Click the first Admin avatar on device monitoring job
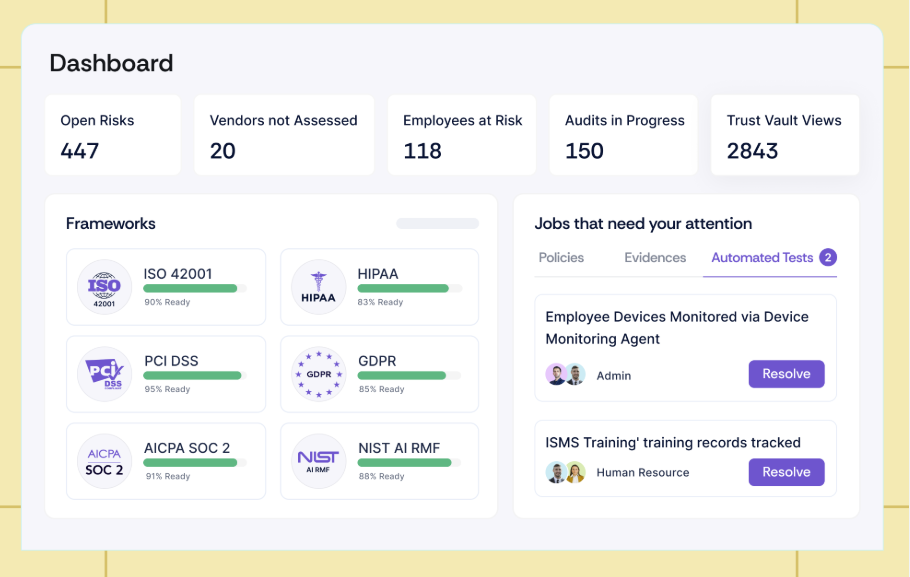Viewport: 910px width, 577px height. click(x=556, y=374)
